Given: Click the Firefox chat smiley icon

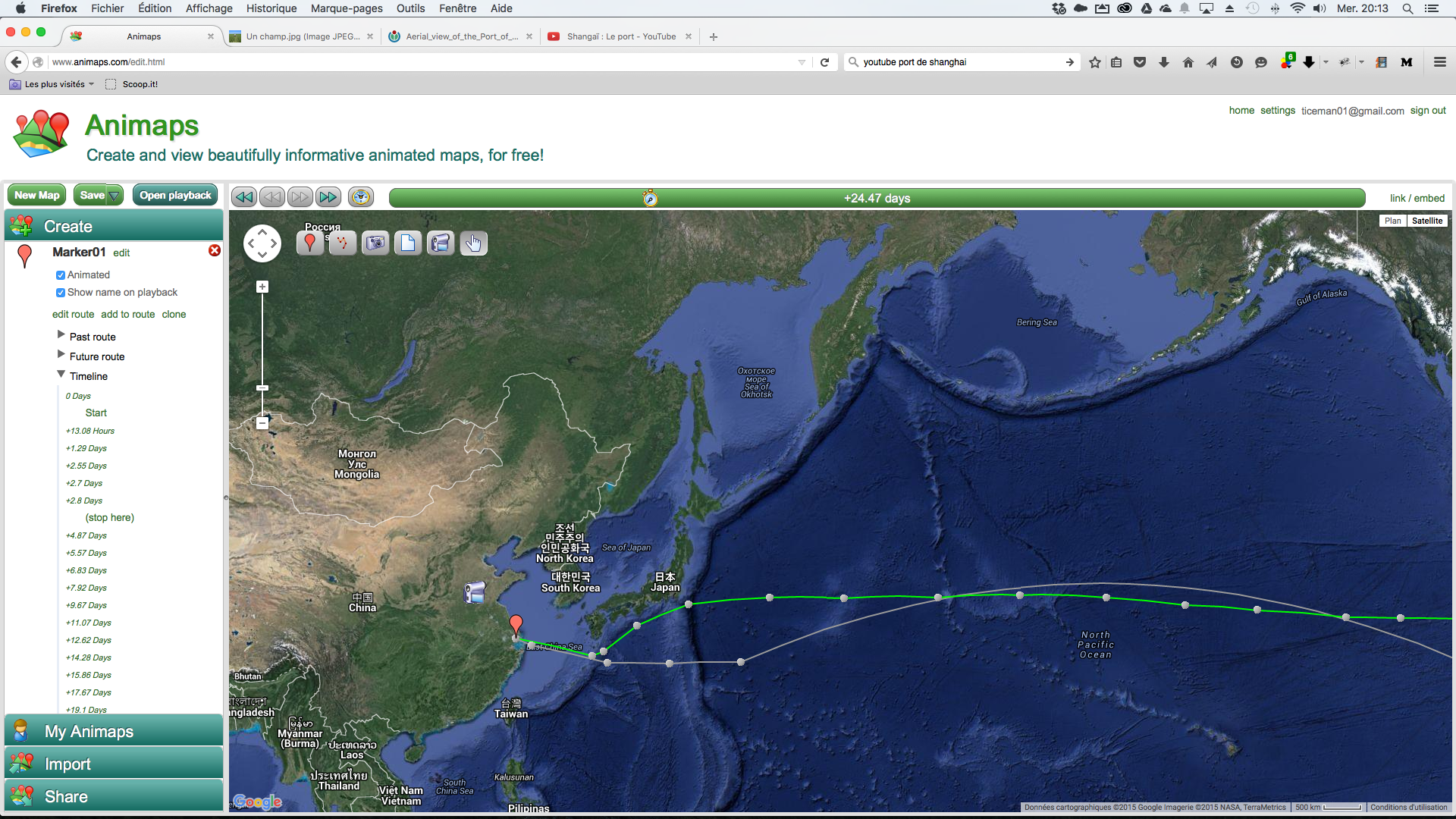Looking at the screenshot, I should [1260, 62].
